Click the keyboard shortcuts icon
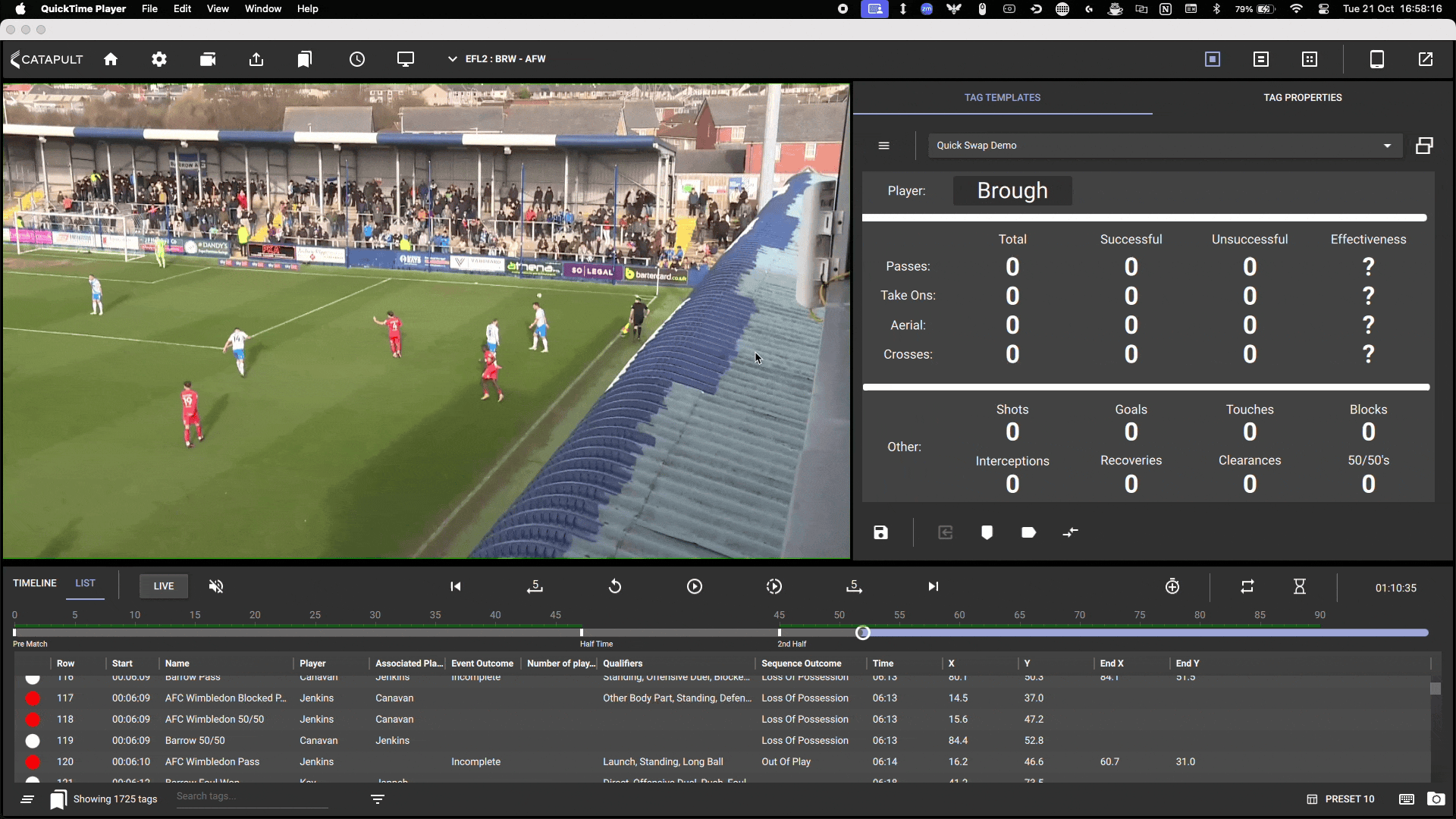 [1407, 799]
